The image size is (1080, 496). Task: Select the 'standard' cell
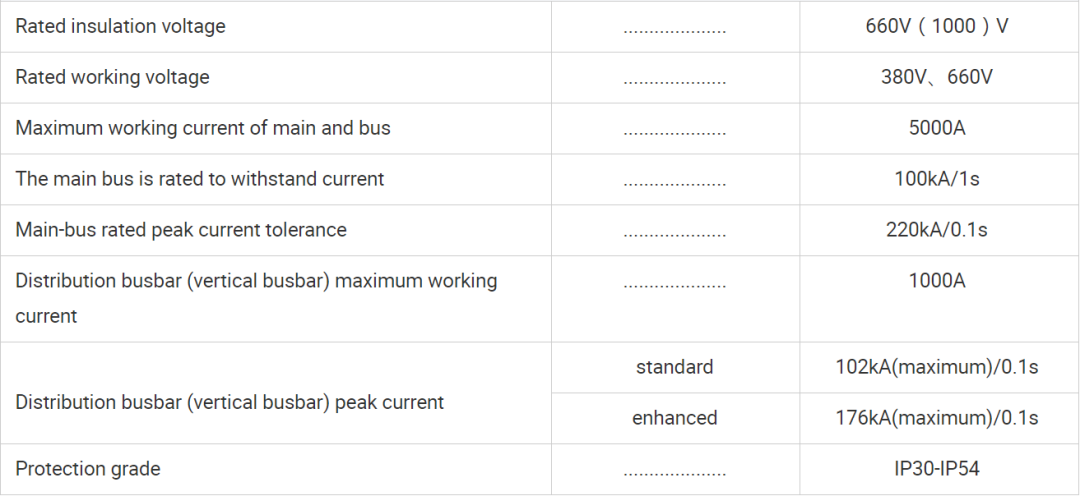click(675, 367)
